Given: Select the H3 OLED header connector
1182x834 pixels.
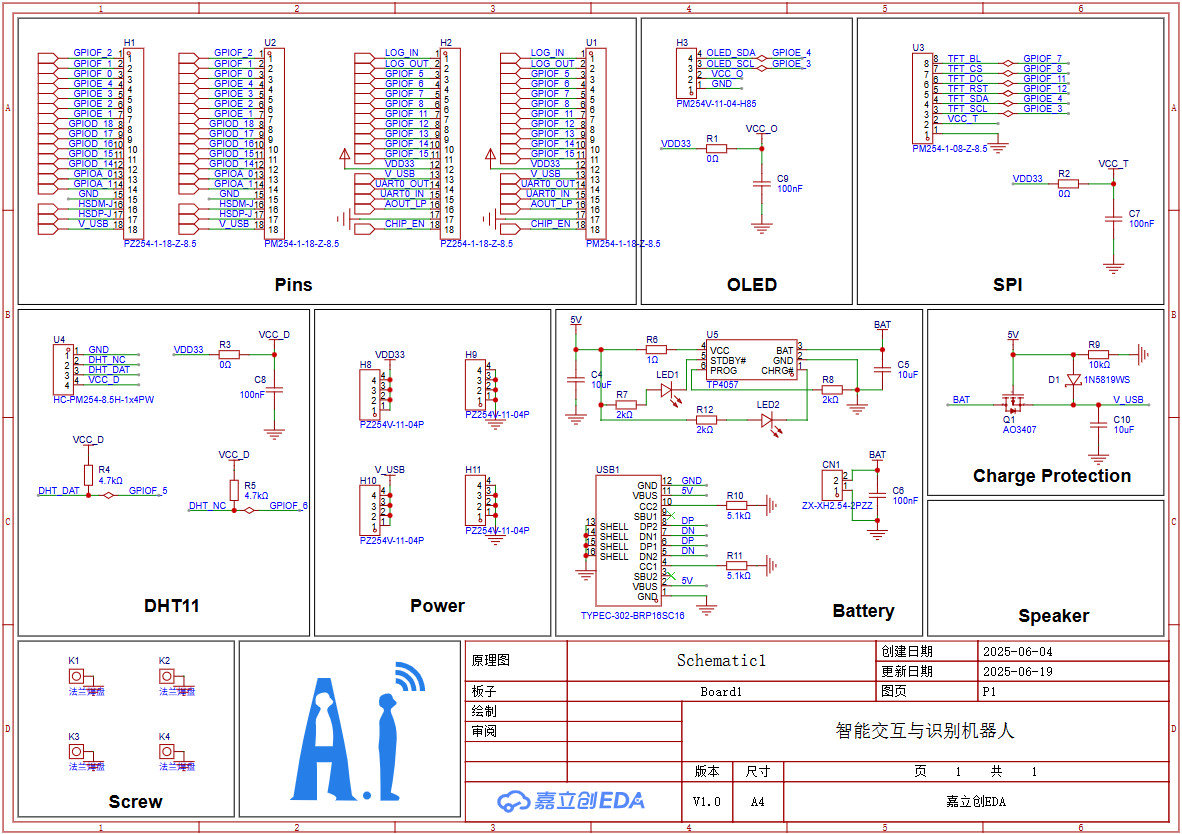Looking at the screenshot, I should coord(687,69).
